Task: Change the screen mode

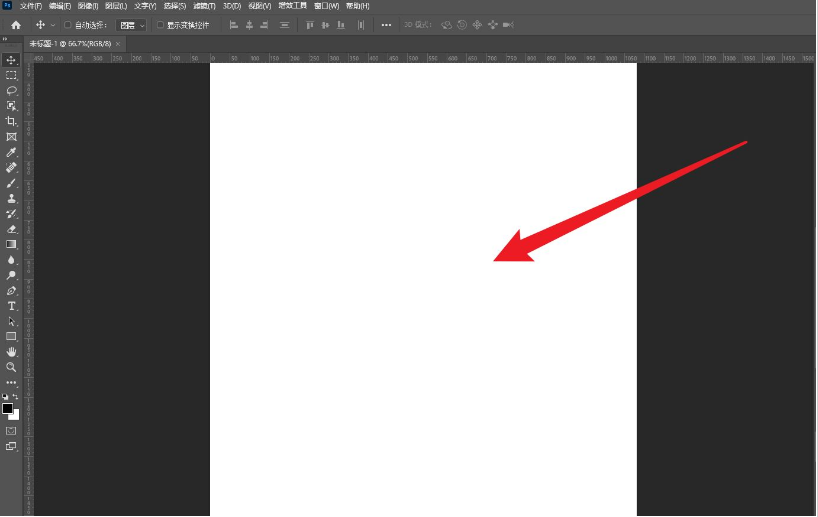Action: point(11,446)
